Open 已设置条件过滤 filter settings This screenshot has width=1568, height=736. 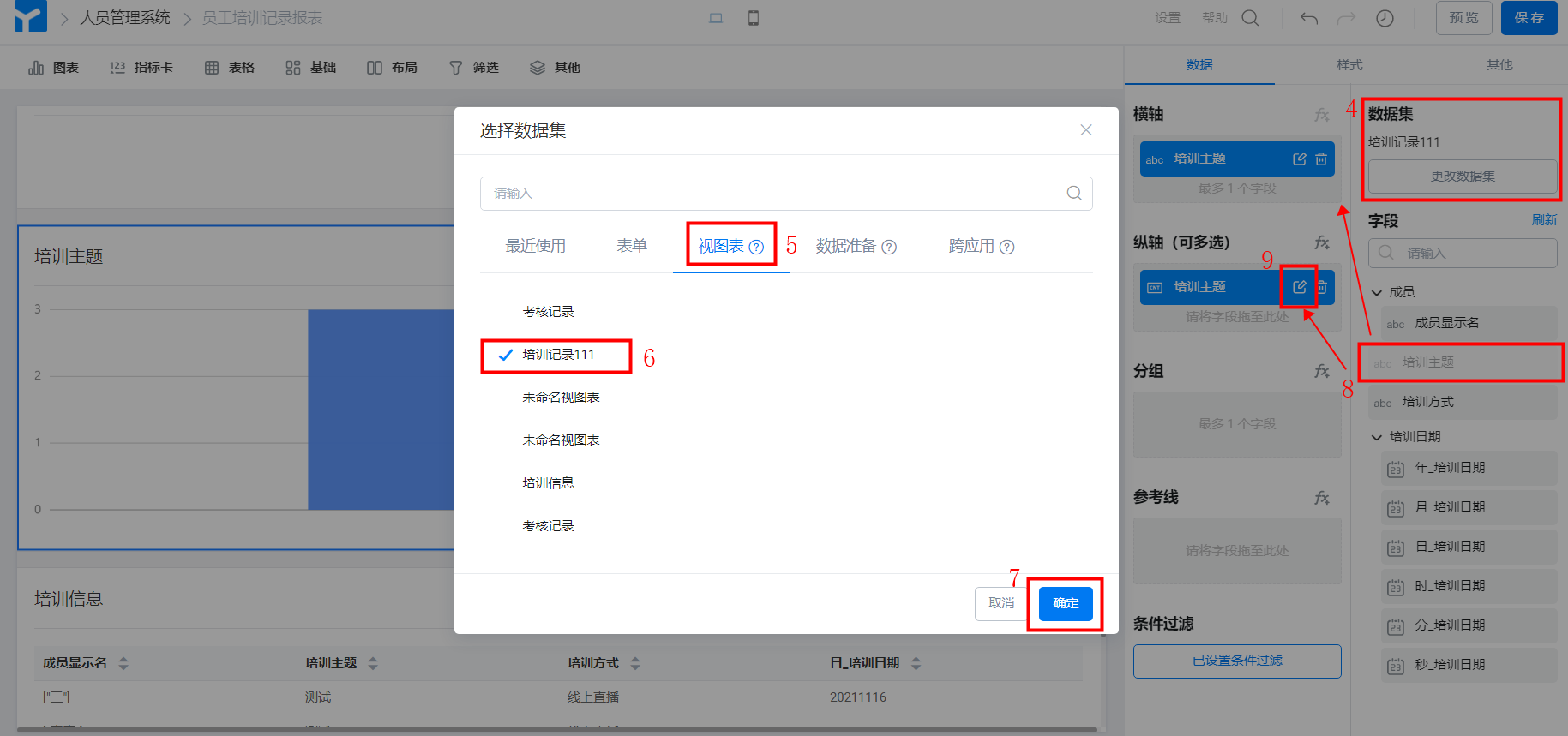pyautogui.click(x=1237, y=661)
